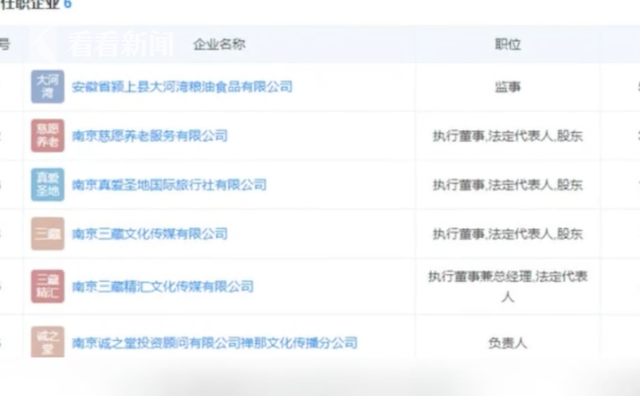Open 南京三藏精汇文化传媒有限公司 link
This screenshot has height=396, width=640.
[163, 286]
